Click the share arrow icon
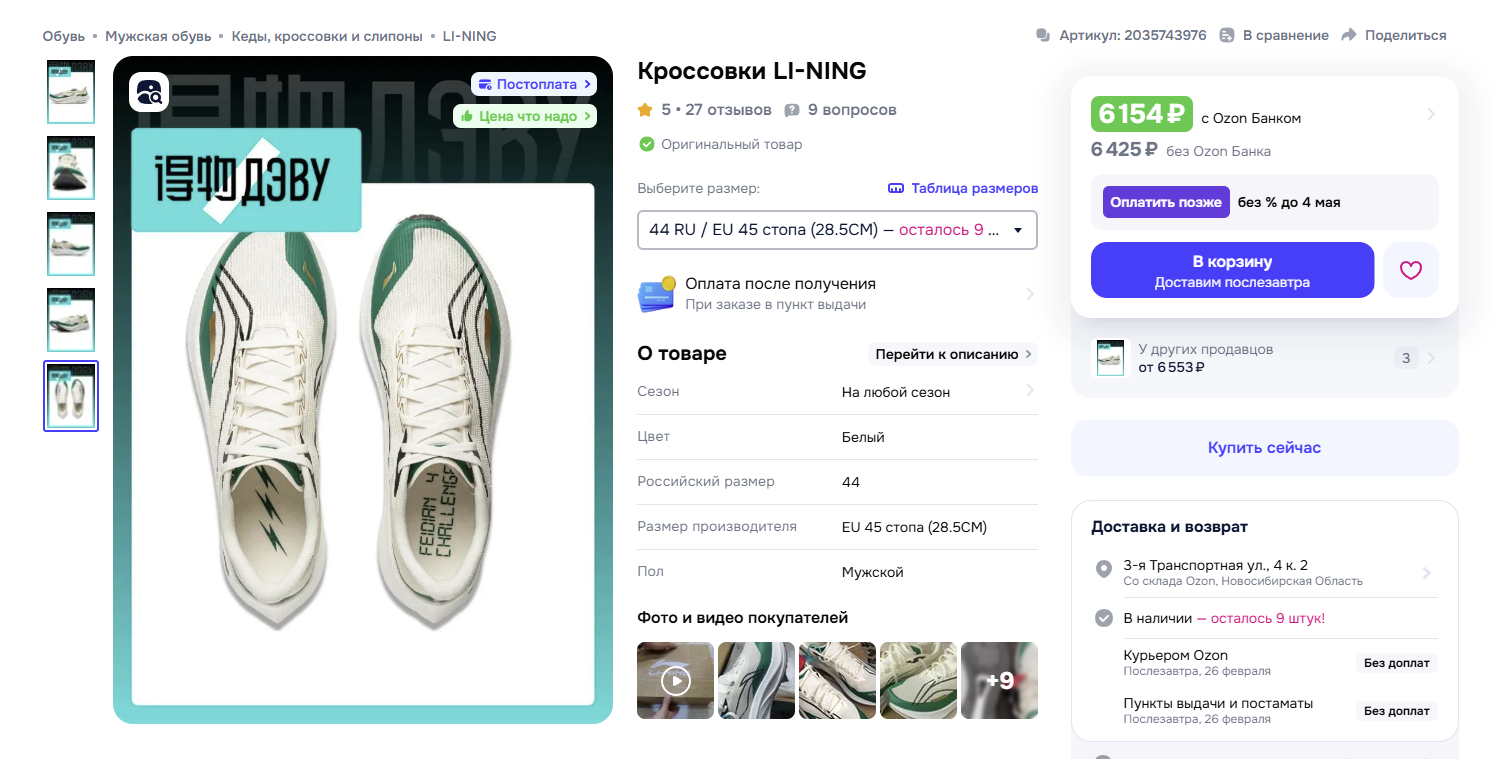 point(1349,35)
